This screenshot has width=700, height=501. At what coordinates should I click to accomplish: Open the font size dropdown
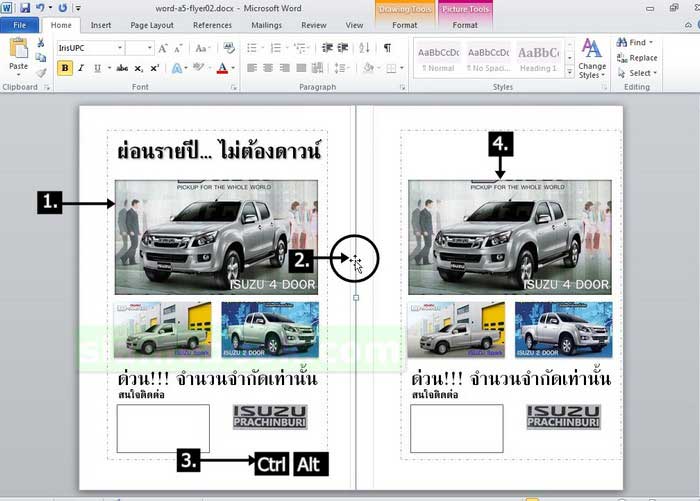pos(150,48)
